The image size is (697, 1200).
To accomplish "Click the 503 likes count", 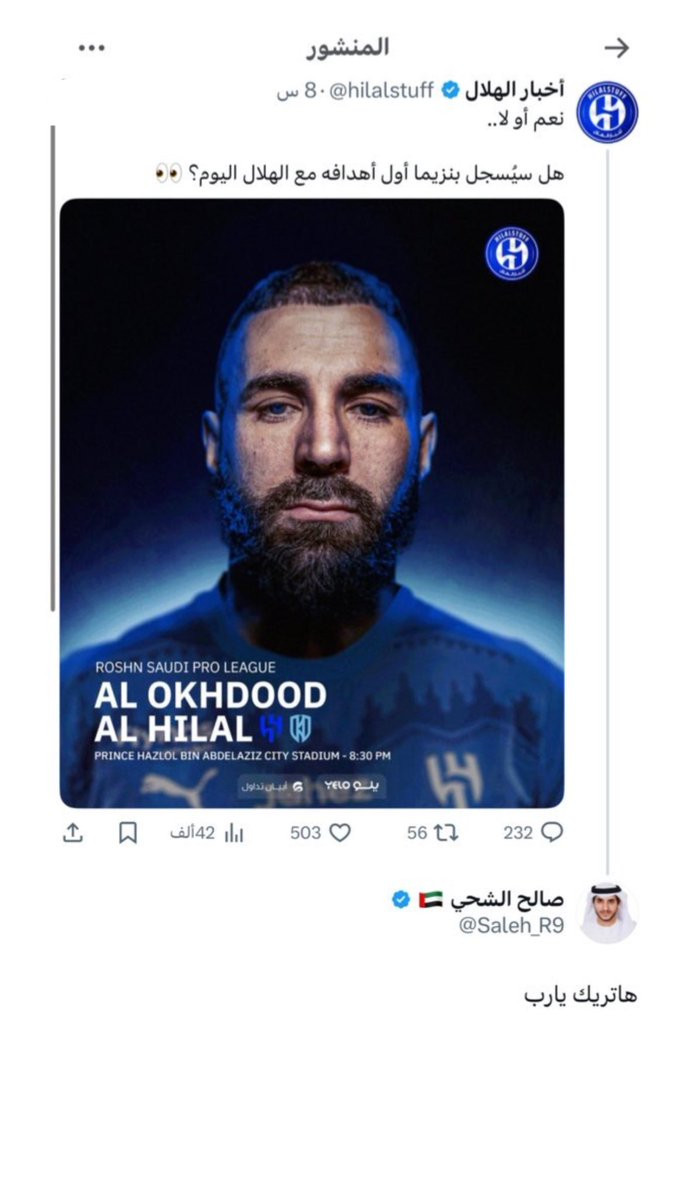I will click(x=305, y=833).
